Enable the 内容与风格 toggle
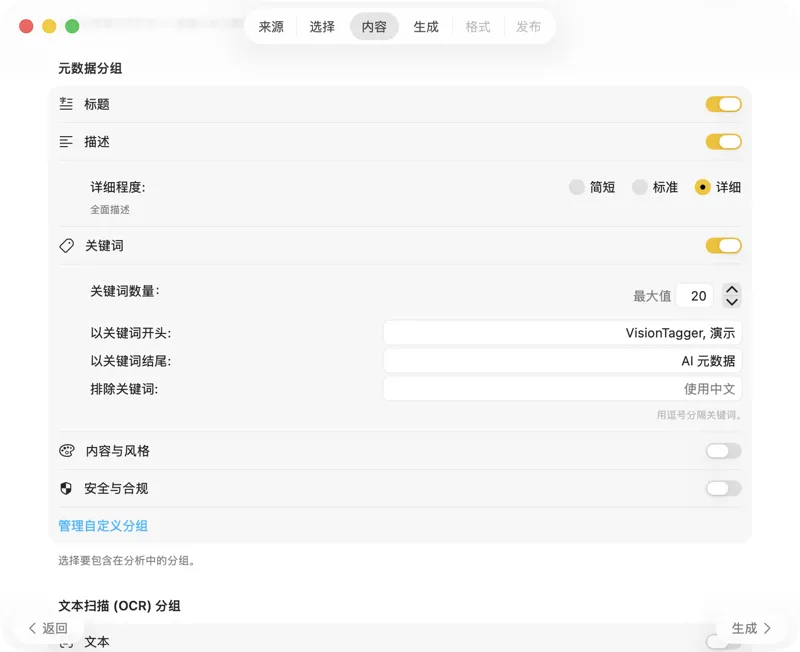800x652 pixels. [x=722, y=450]
